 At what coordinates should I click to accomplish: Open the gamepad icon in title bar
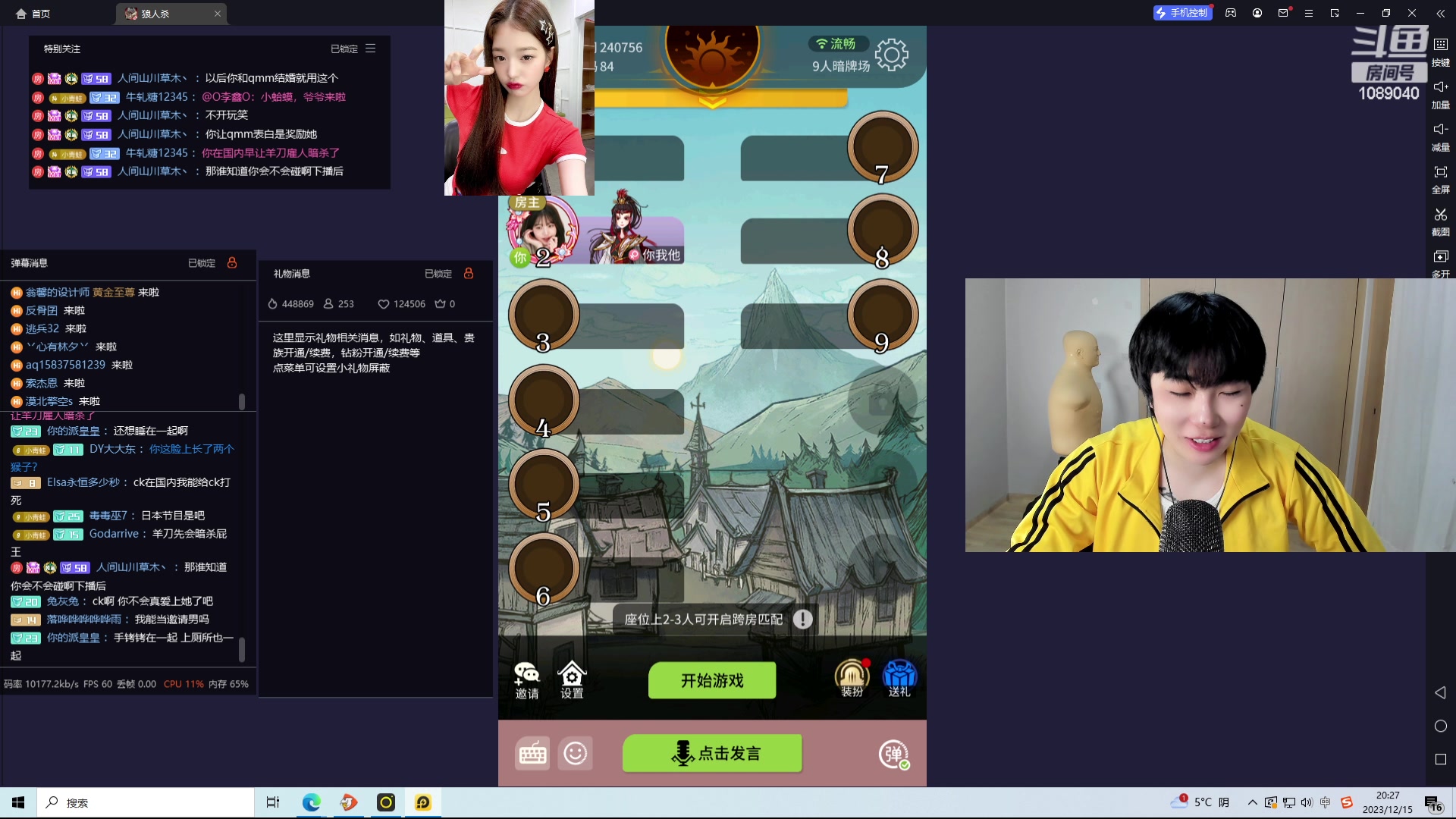click(1231, 13)
